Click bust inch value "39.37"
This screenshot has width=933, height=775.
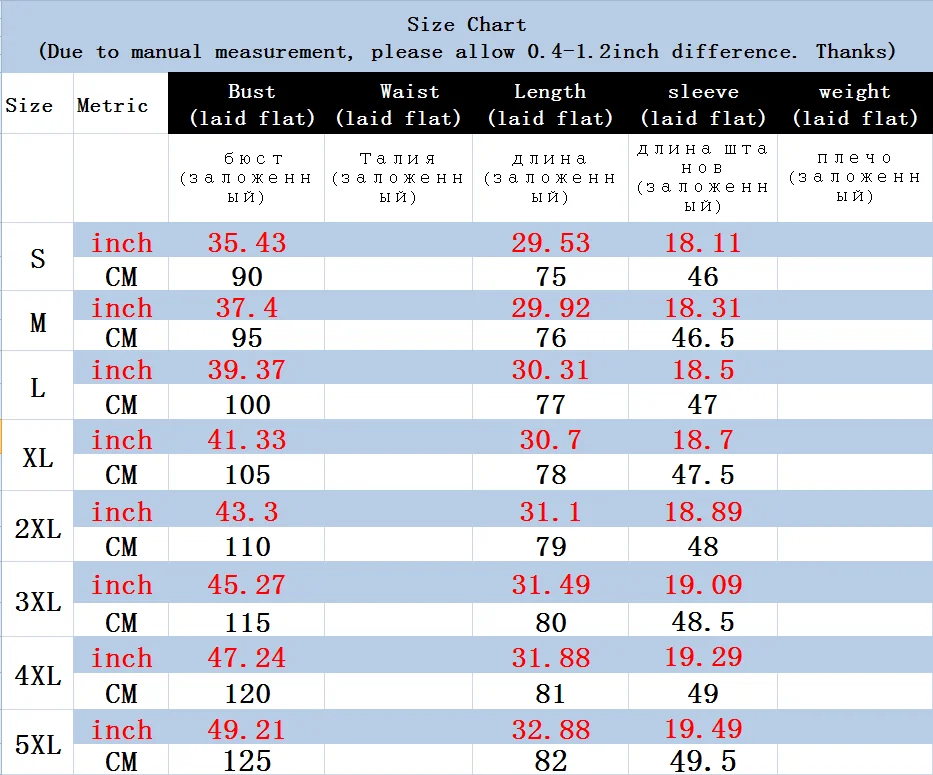coord(246,370)
